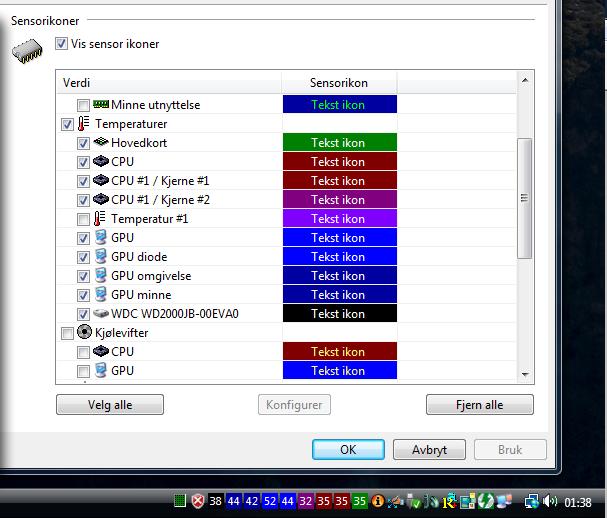Select the black Tekst ikon swatch for WDC drive
Image resolution: width=607 pixels, height=518 pixels.
pyautogui.click(x=340, y=313)
